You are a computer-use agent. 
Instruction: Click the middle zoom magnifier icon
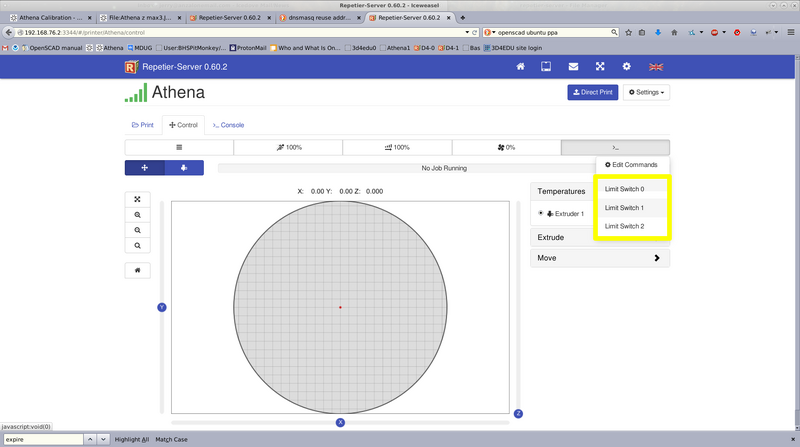pos(137,230)
